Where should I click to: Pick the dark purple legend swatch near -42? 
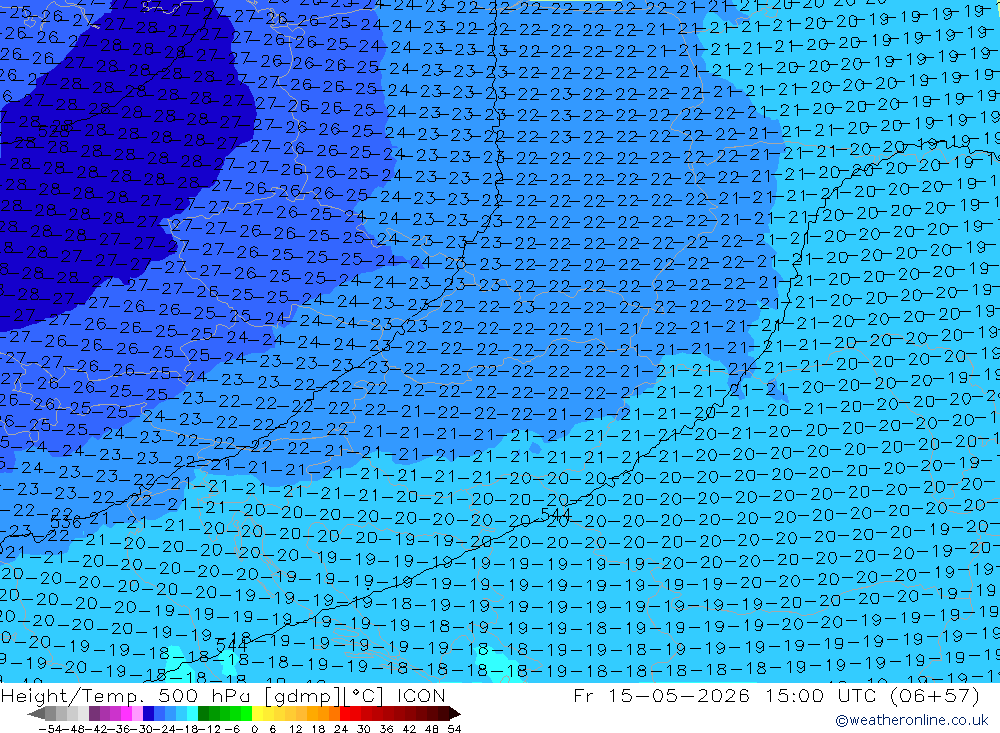[94, 713]
